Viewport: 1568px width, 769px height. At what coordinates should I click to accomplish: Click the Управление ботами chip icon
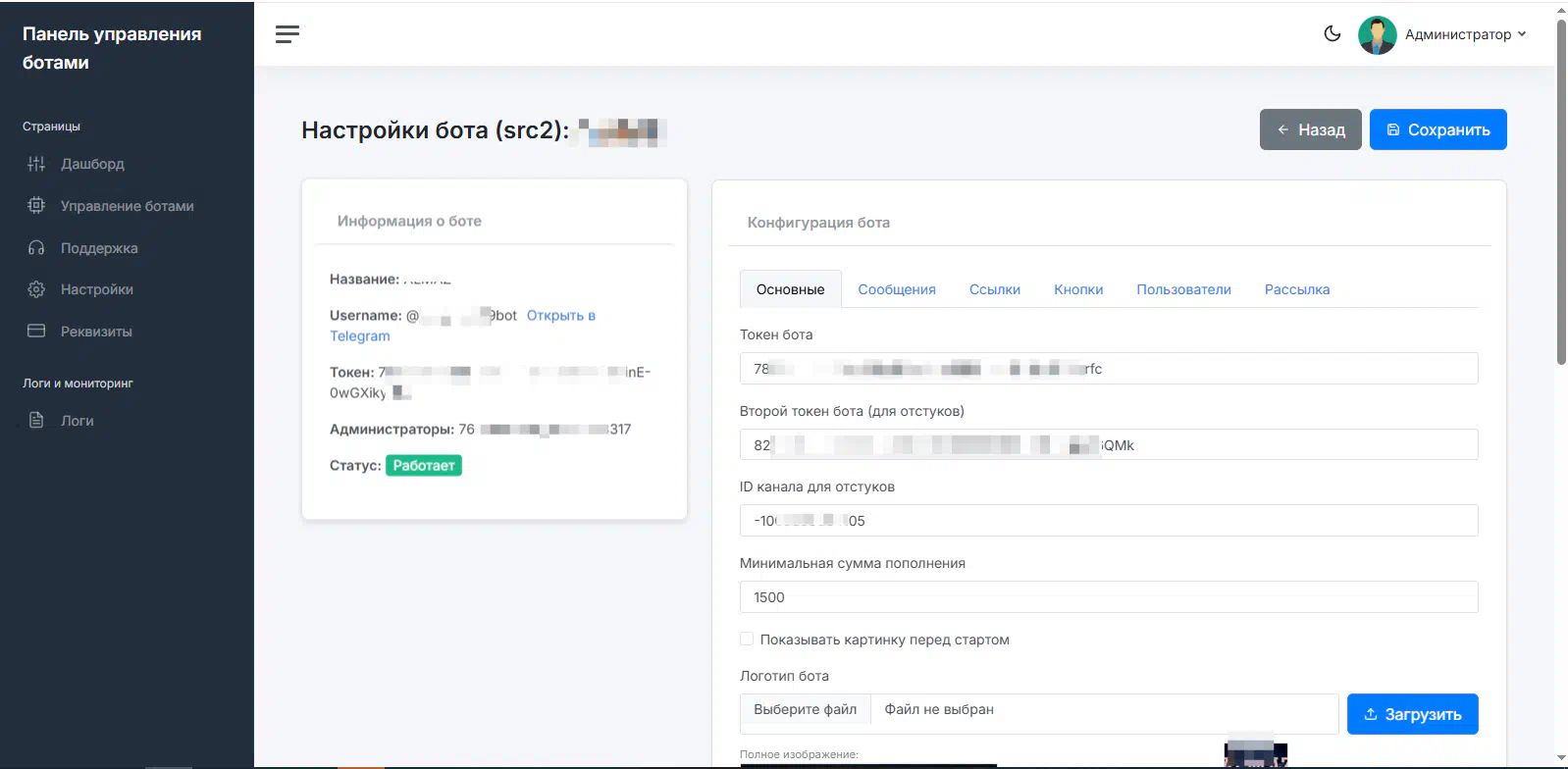coord(36,206)
